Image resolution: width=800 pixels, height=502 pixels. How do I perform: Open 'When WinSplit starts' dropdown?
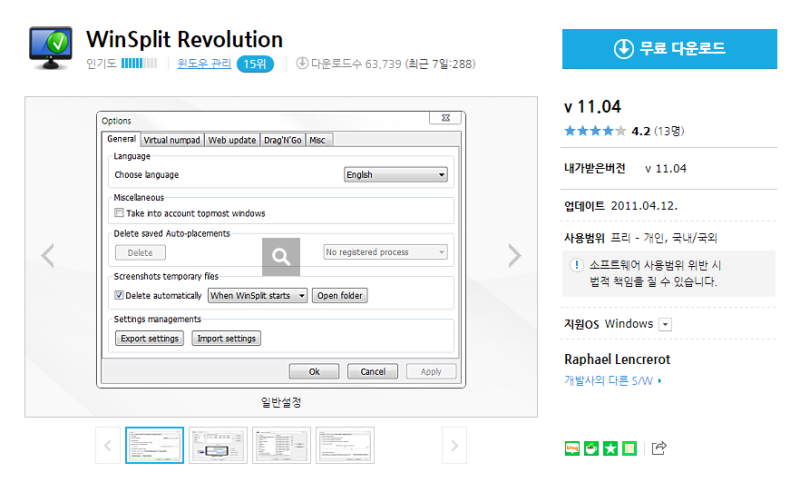[258, 295]
